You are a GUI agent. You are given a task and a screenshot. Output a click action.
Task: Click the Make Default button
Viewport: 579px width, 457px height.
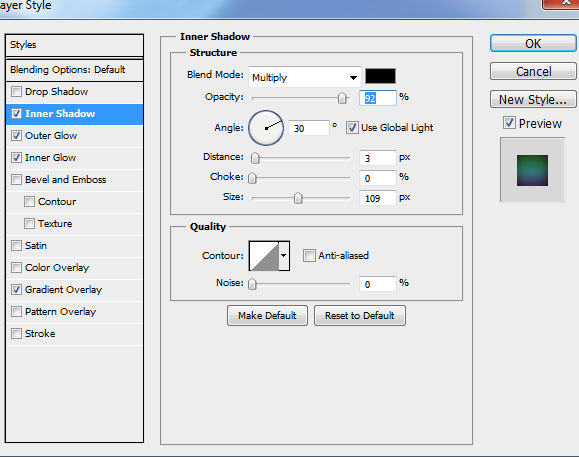pyautogui.click(x=267, y=316)
